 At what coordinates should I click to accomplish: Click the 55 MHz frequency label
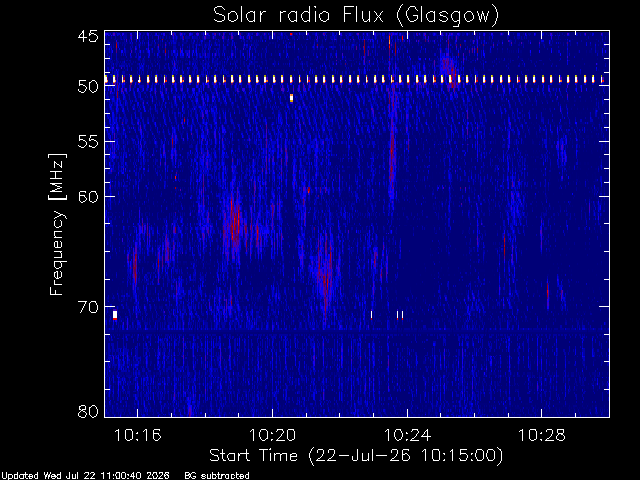tap(88, 142)
